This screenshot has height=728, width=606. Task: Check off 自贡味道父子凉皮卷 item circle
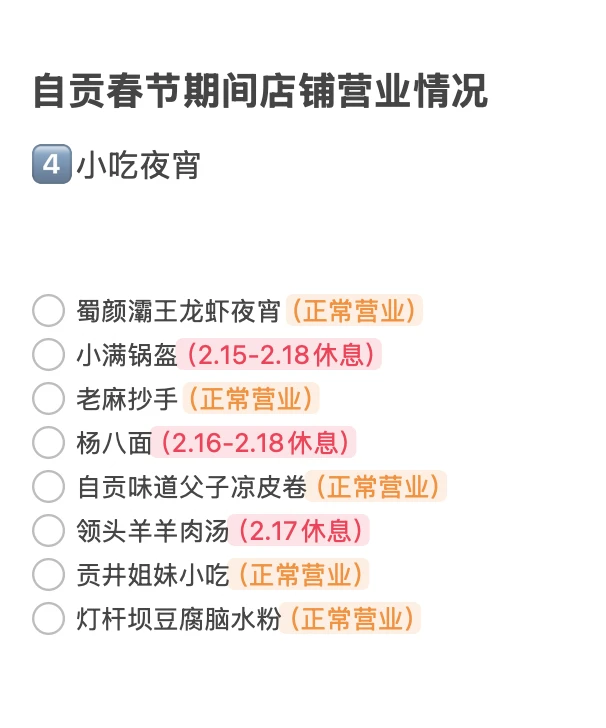click(x=48, y=486)
